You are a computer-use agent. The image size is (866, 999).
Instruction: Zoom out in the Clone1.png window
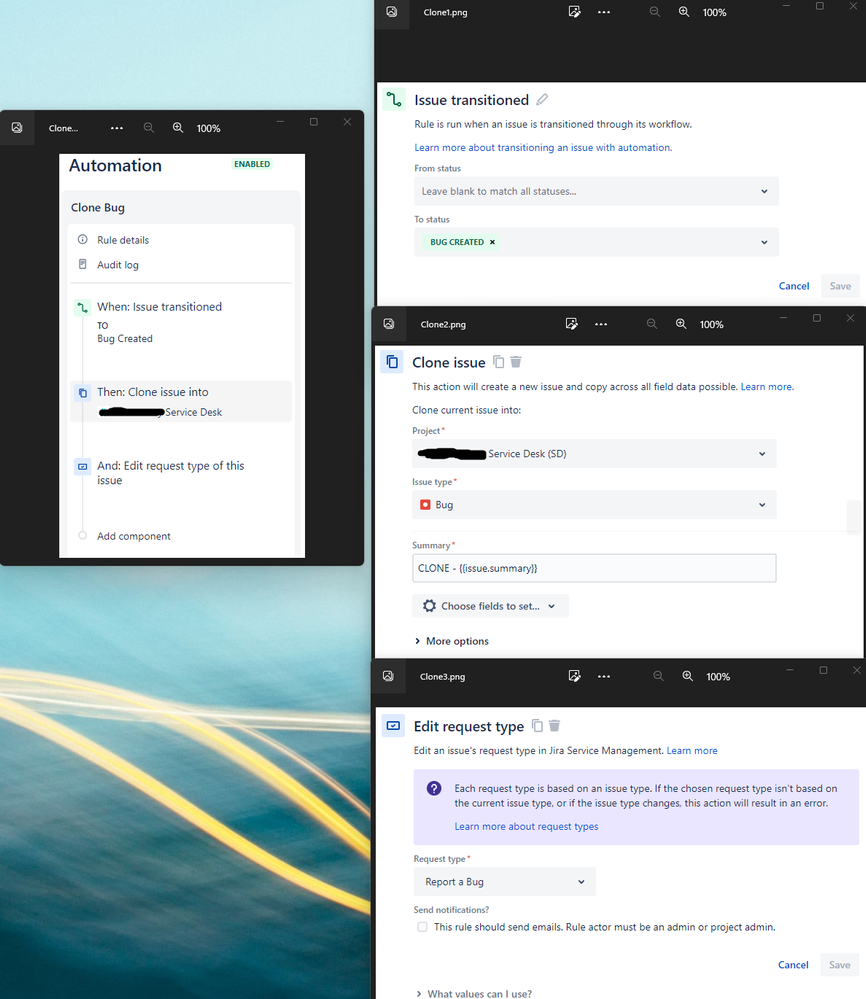click(x=654, y=12)
